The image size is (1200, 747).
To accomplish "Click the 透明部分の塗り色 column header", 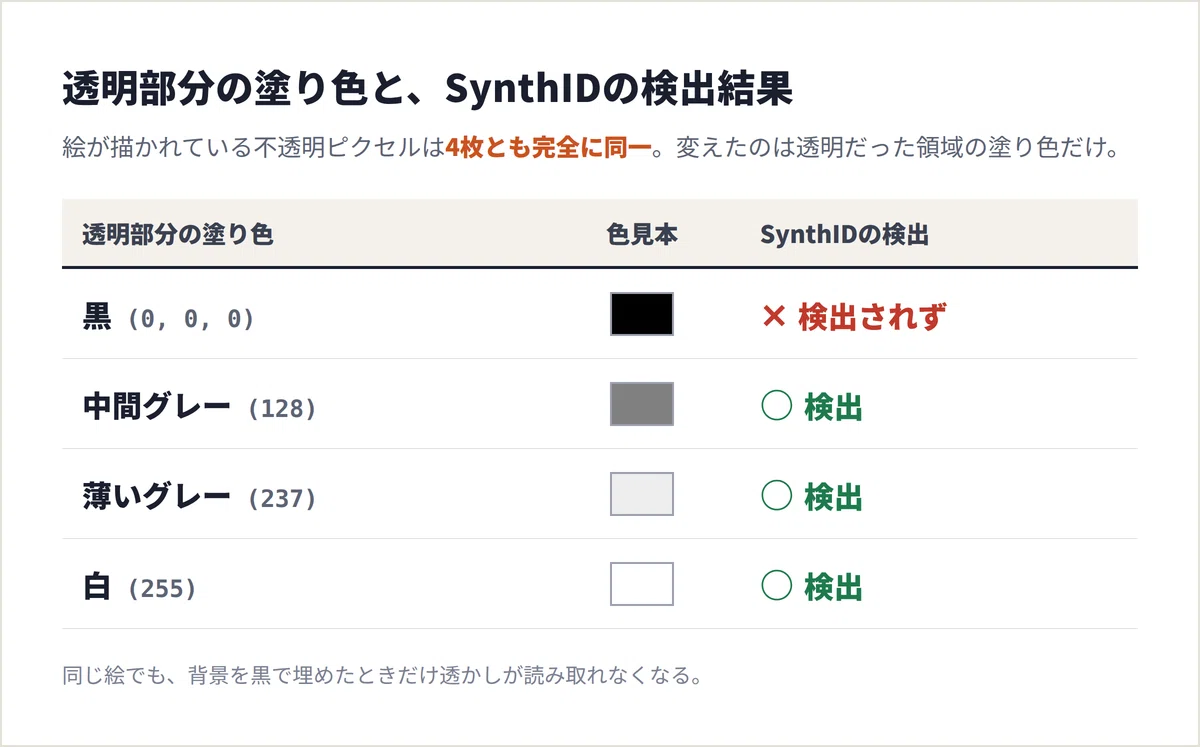I will tap(178, 235).
